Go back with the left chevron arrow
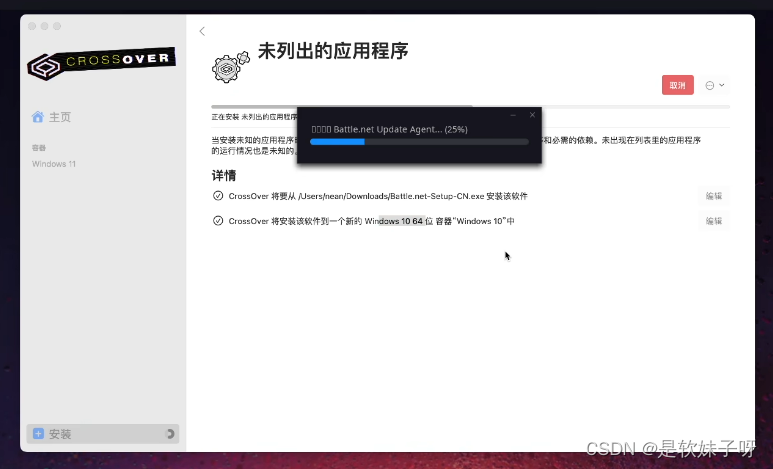 point(202,32)
